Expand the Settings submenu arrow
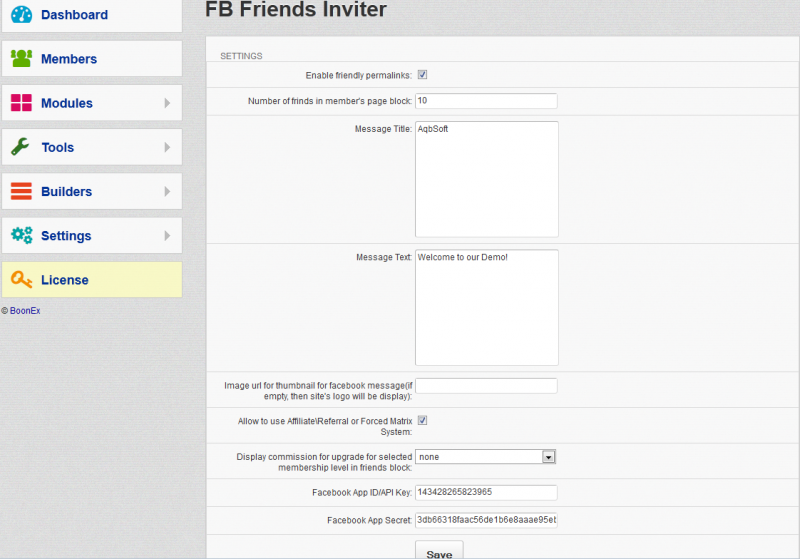 click(x=167, y=236)
